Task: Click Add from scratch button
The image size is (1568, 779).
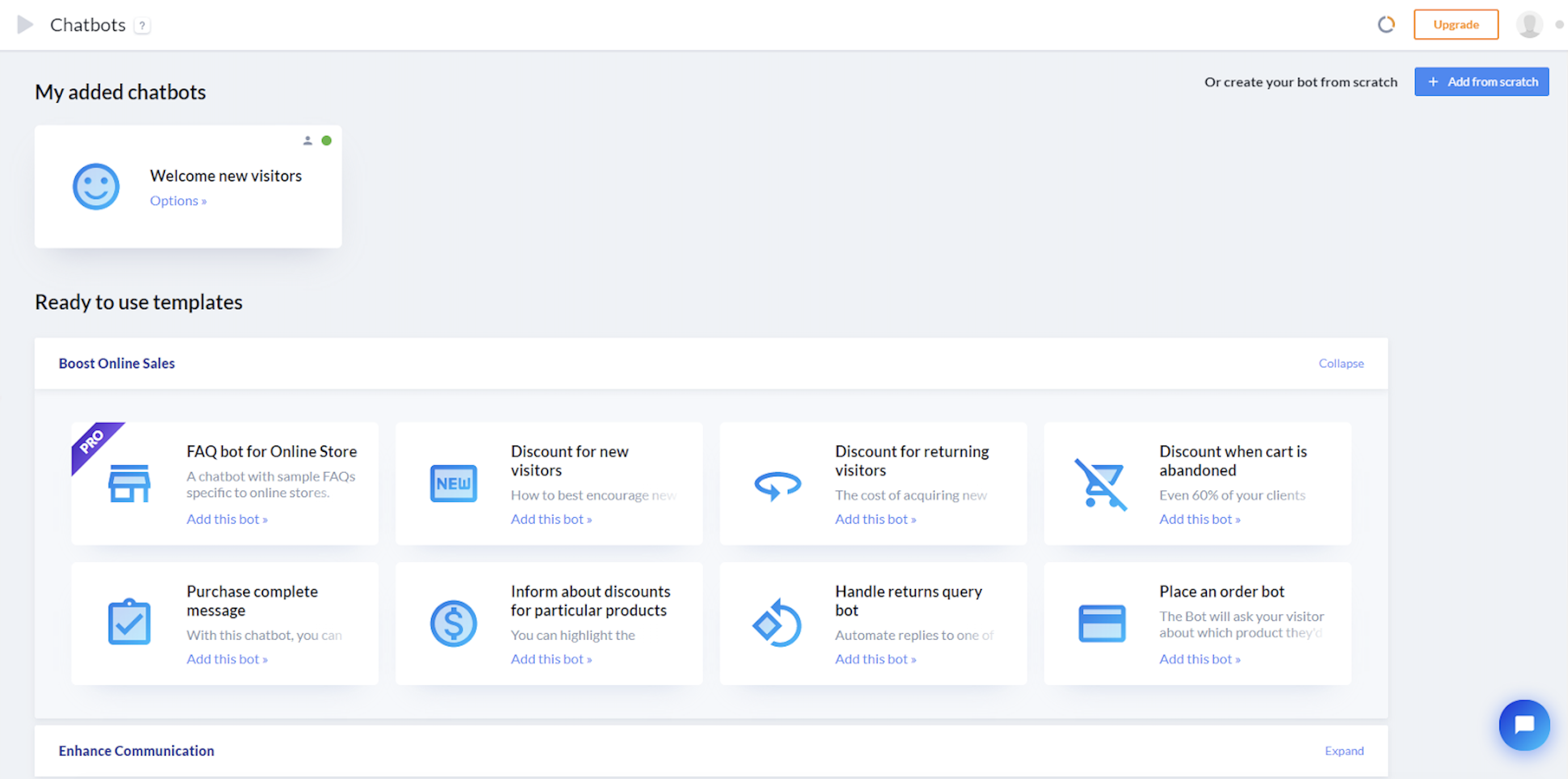Action: 1481,82
